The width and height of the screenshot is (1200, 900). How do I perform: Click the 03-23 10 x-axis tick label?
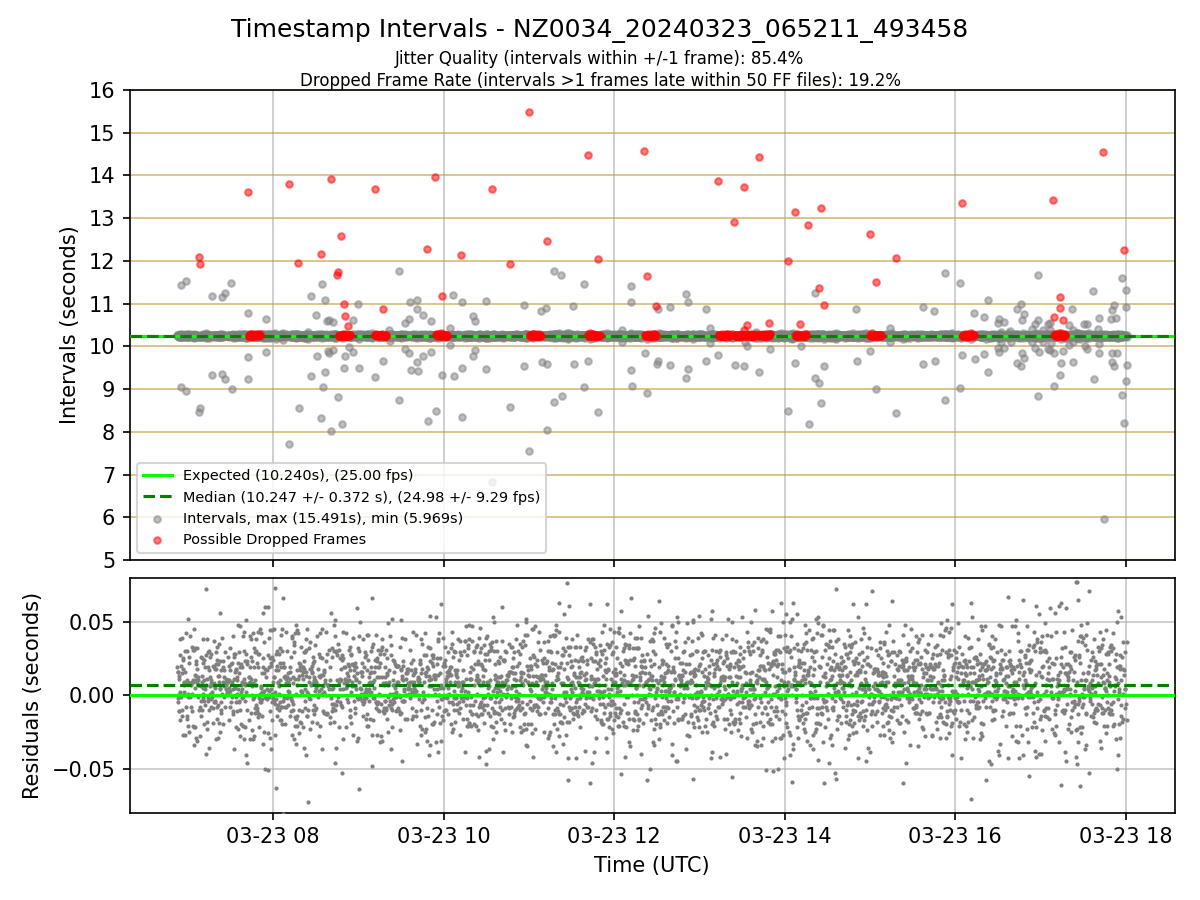(444, 834)
